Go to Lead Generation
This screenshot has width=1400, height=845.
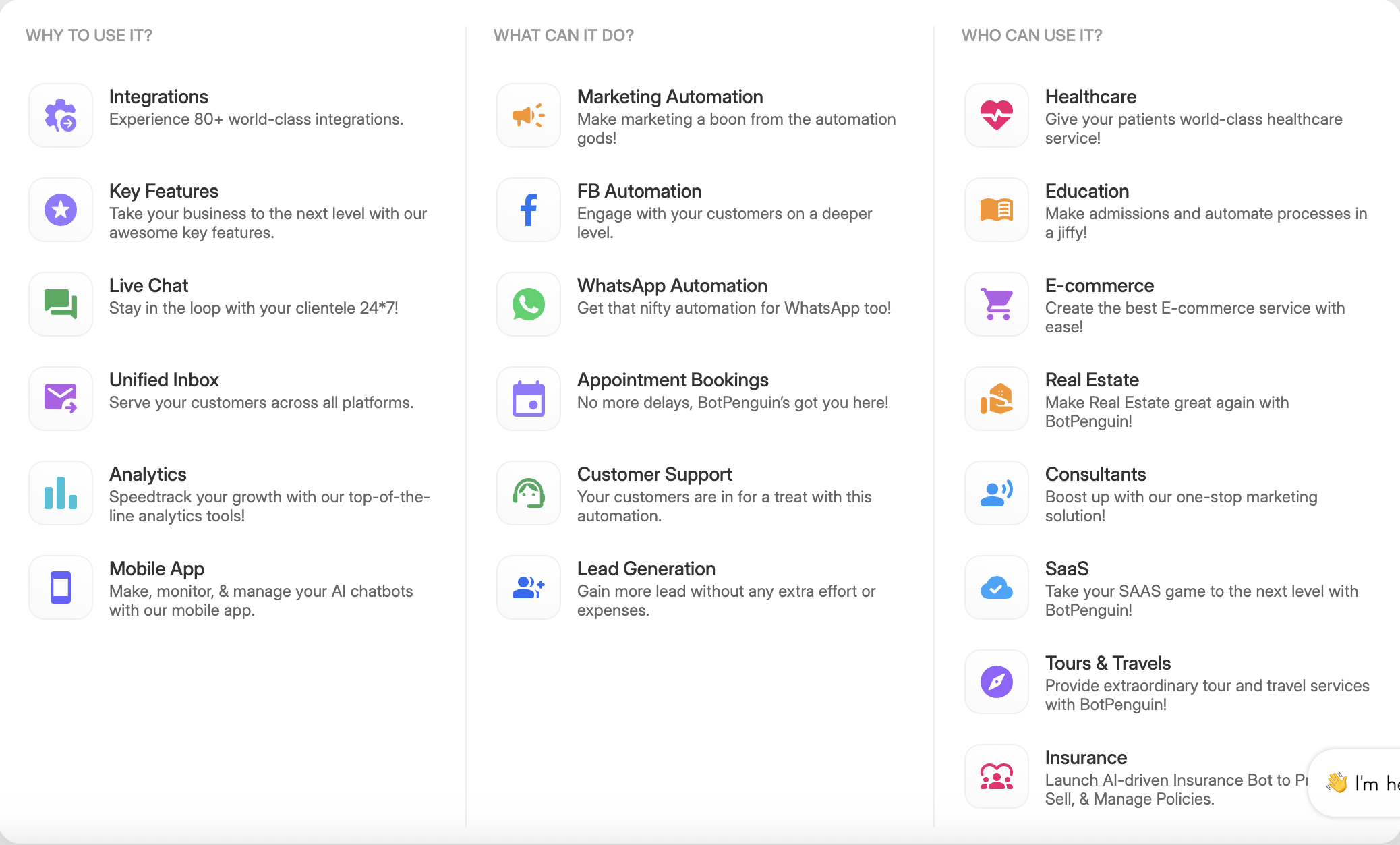(646, 569)
